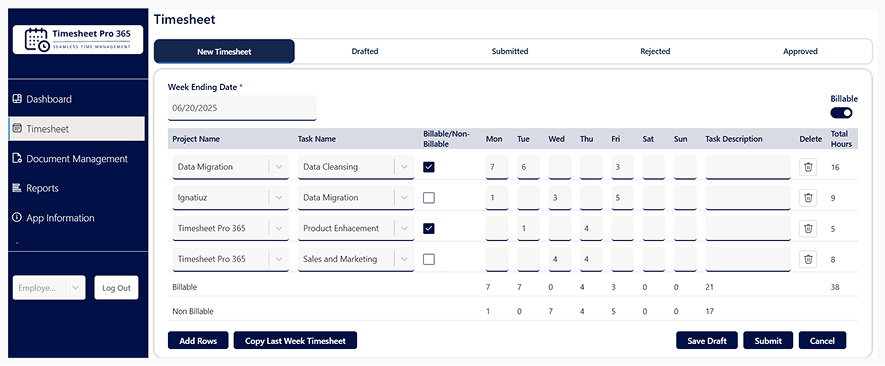Open the App Information info icon
This screenshot has height=366, width=885.
tap(17, 217)
